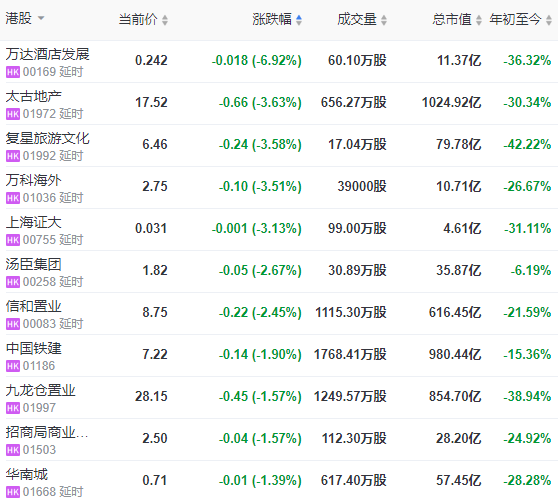Click current price 17.52
Viewport: 558px width, 502px height.
(x=151, y=102)
